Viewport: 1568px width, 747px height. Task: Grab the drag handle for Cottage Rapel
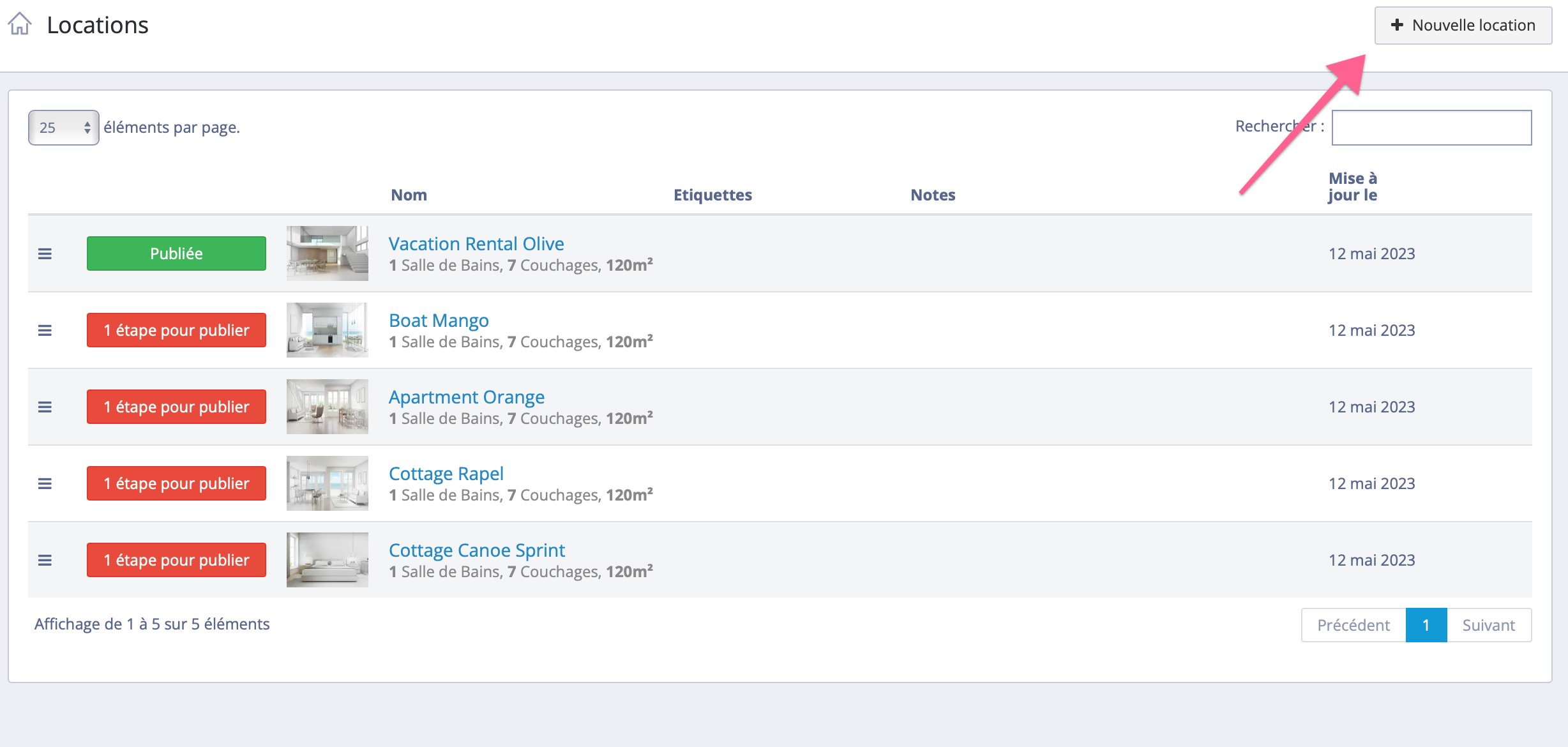coord(45,483)
